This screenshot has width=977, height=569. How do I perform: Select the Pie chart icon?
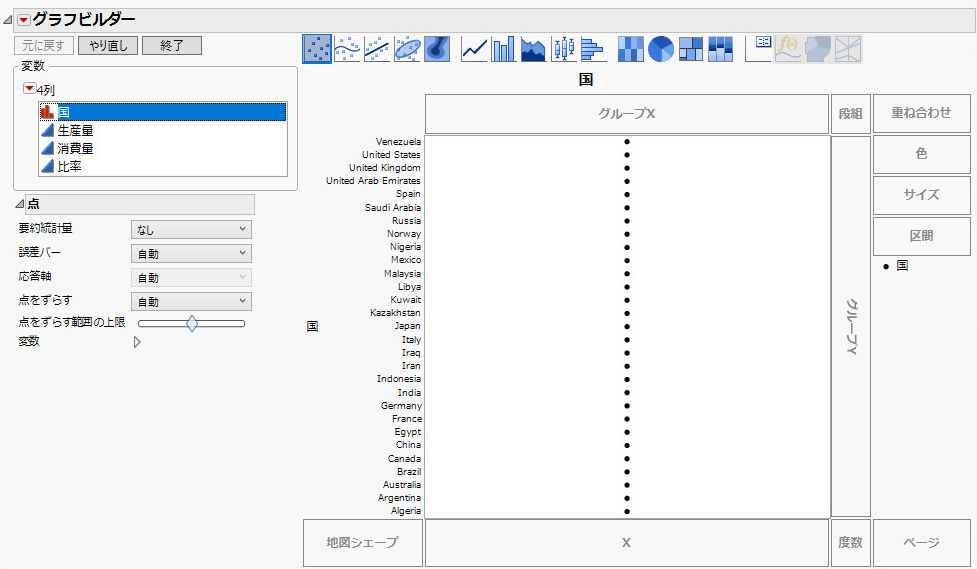[660, 48]
